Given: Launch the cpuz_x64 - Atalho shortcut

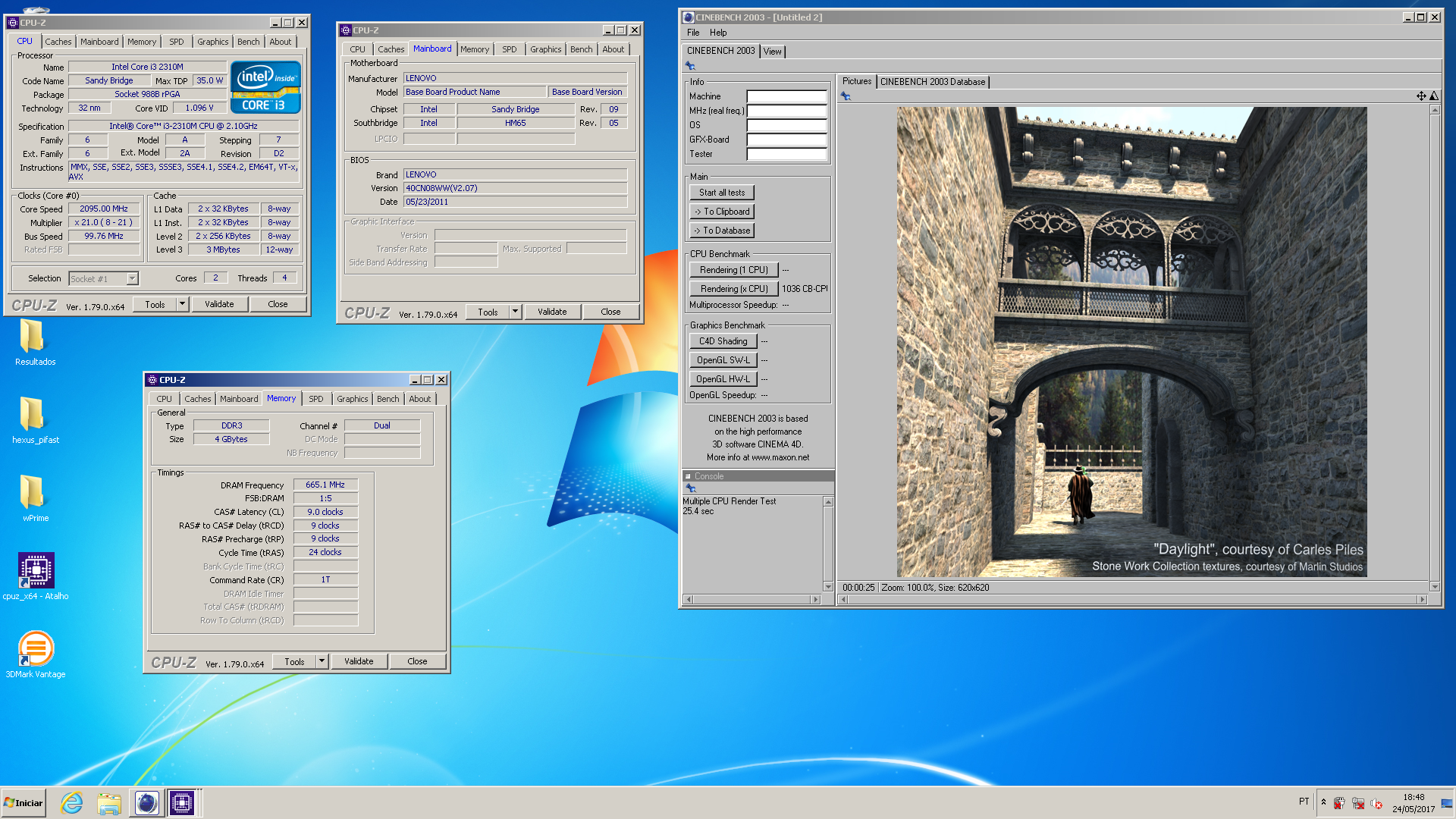Looking at the screenshot, I should point(35,577).
